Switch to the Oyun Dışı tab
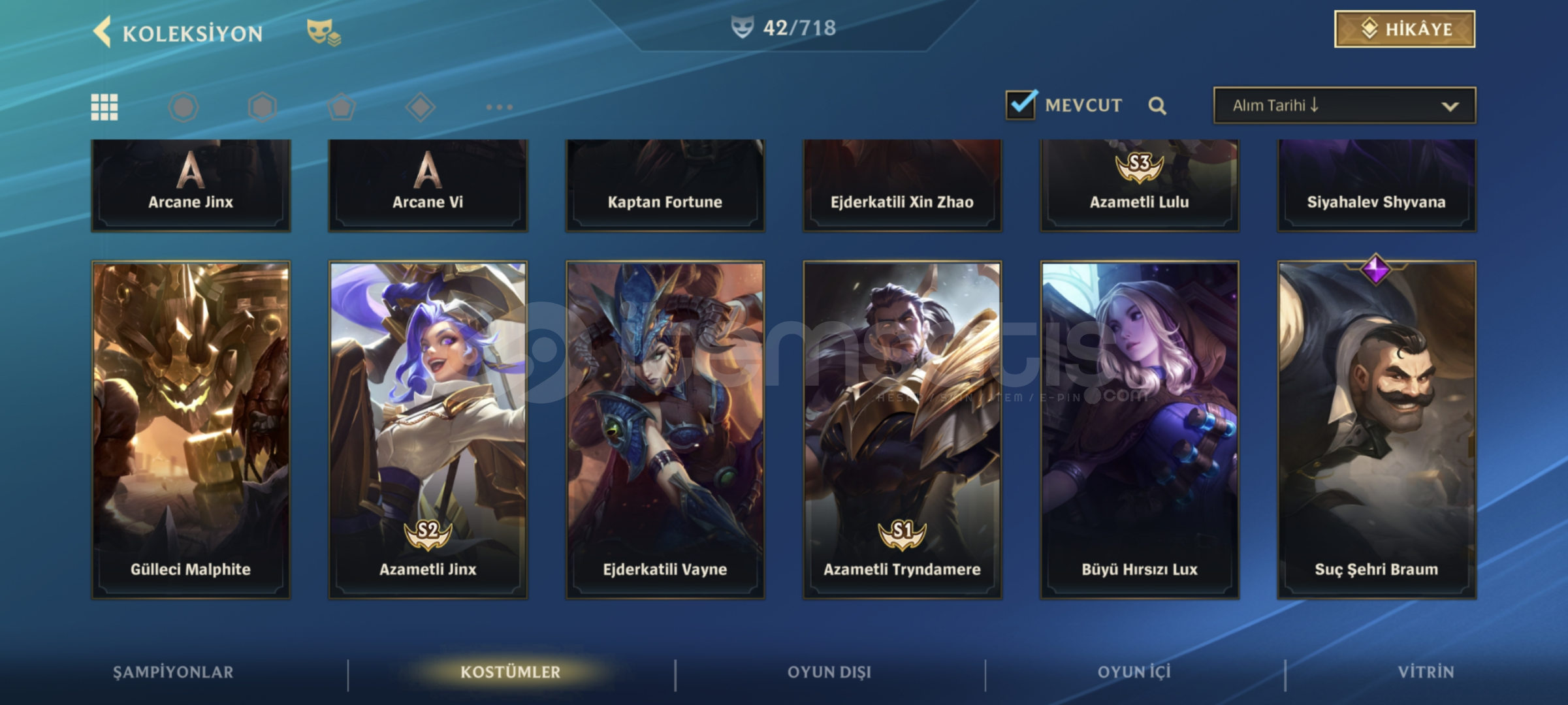1568x705 pixels. click(x=829, y=672)
